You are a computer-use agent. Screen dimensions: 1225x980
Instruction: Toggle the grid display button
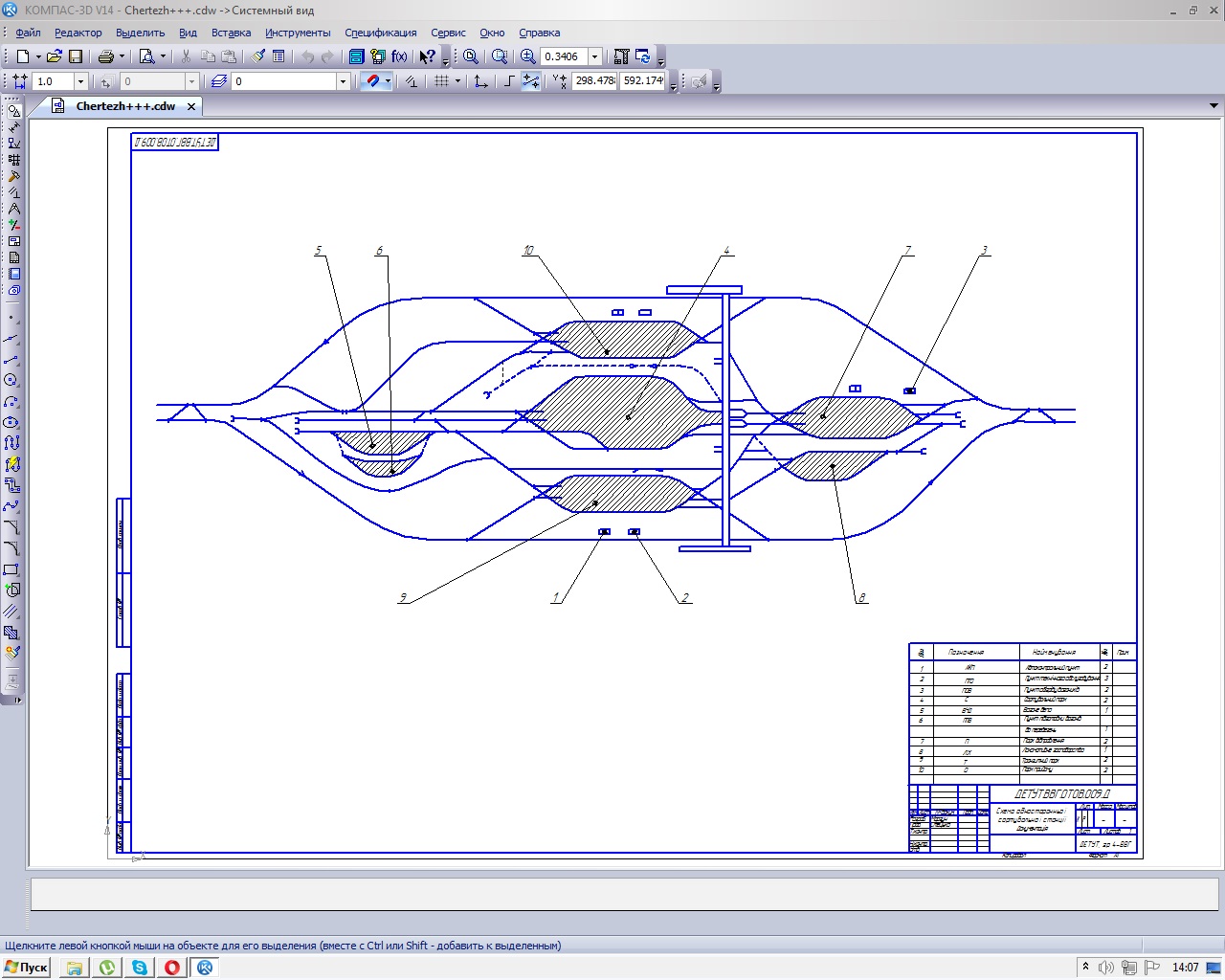(441, 81)
